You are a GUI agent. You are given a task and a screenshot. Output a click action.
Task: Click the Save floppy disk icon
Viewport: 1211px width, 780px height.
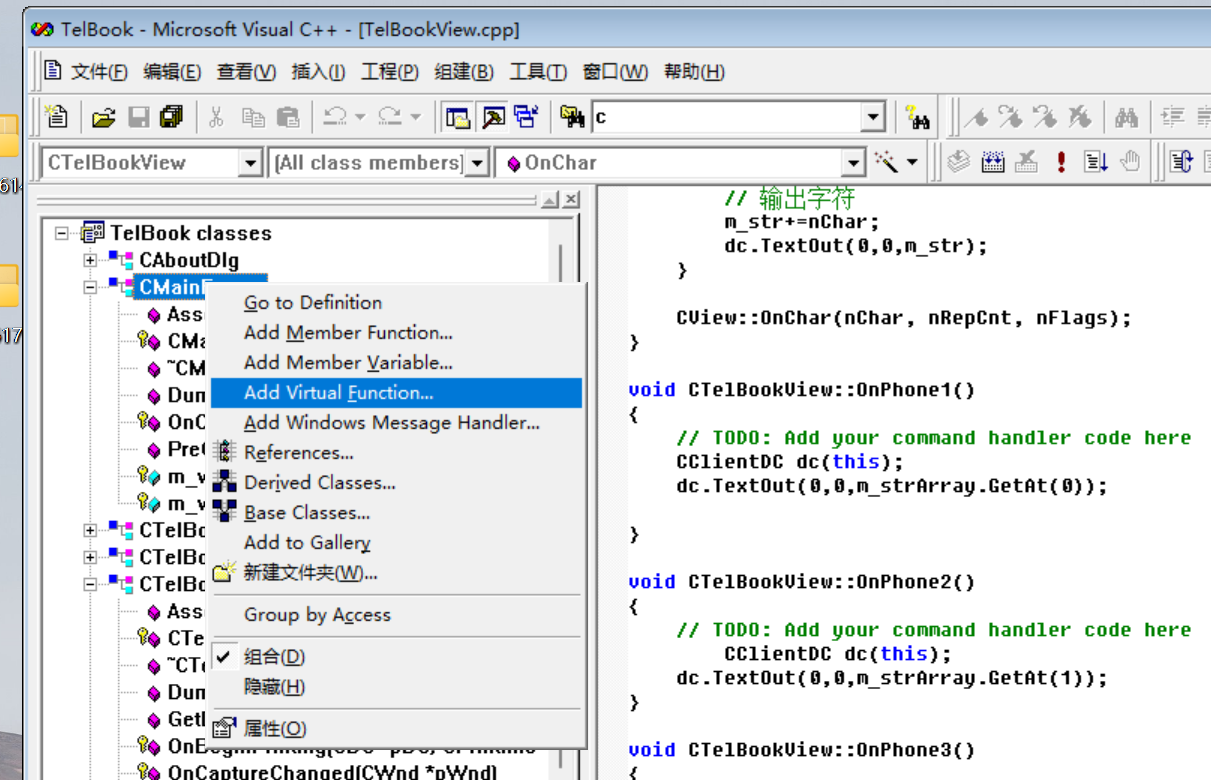[138, 117]
